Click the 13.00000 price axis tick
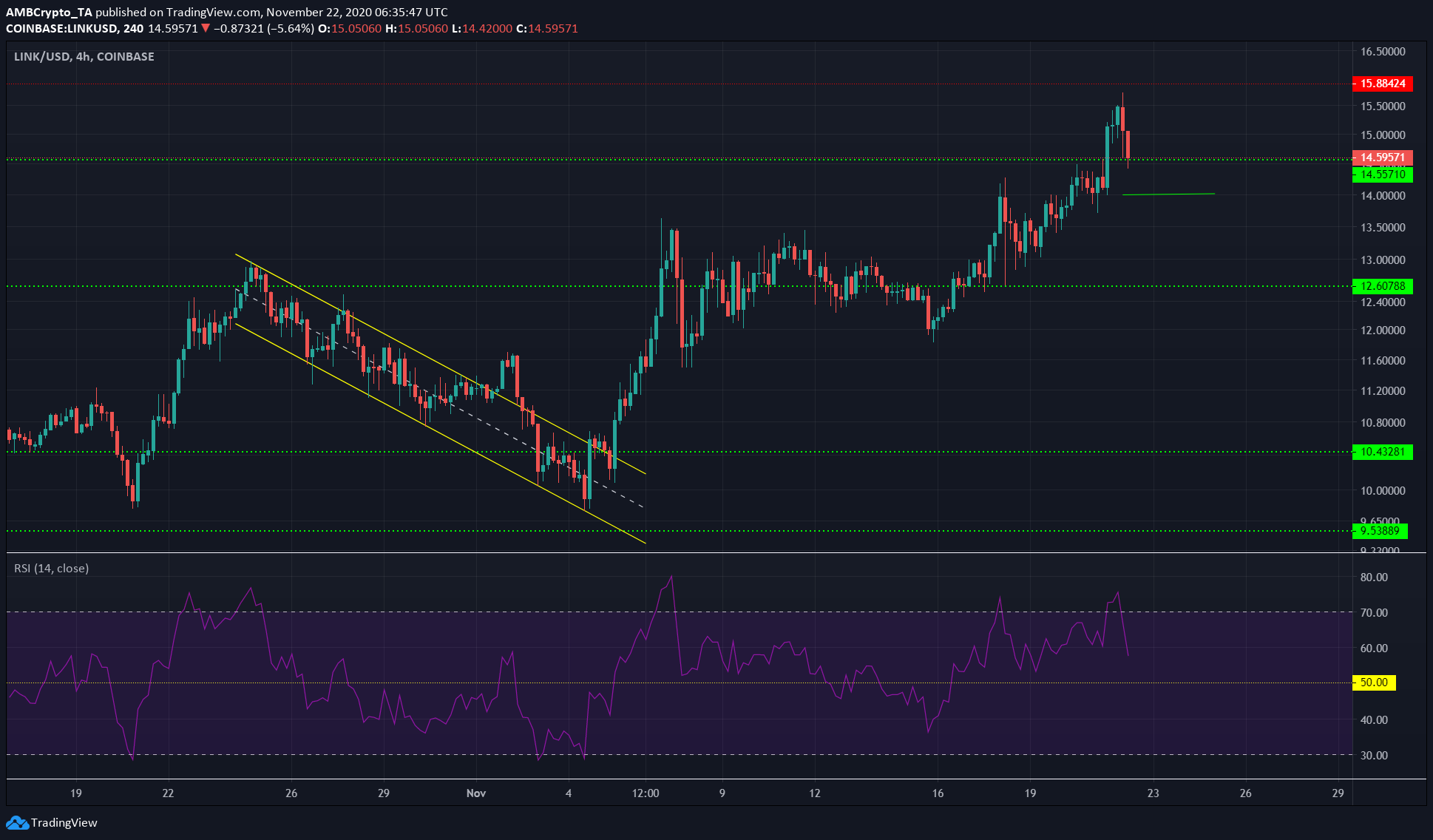Screen dimensions: 1433x840 click(1383, 260)
